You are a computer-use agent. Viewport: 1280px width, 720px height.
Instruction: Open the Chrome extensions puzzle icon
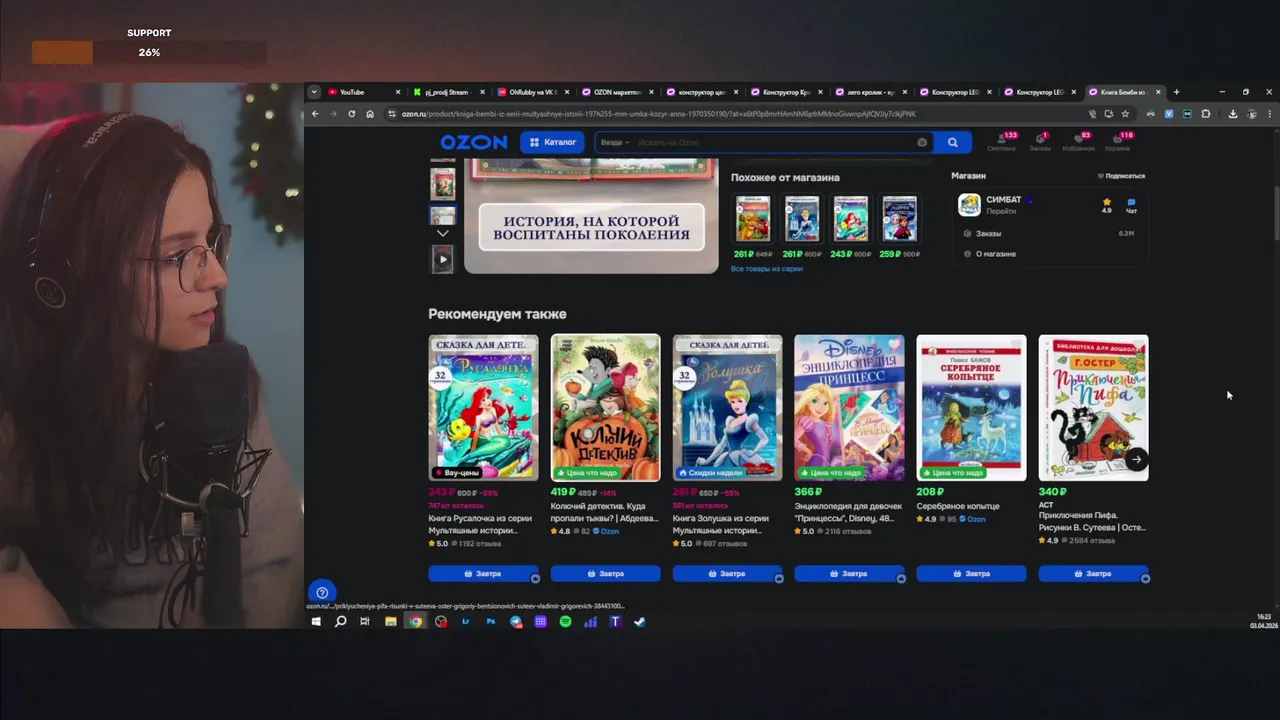1206,114
